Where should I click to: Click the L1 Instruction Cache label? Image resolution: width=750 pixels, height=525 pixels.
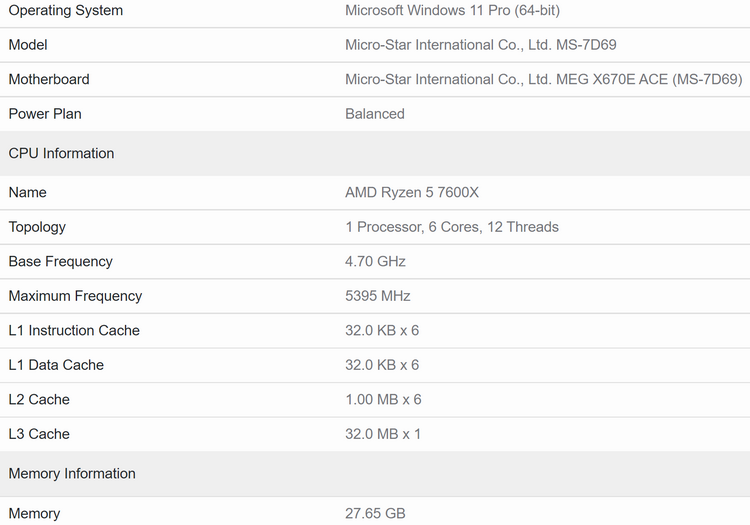coord(74,330)
